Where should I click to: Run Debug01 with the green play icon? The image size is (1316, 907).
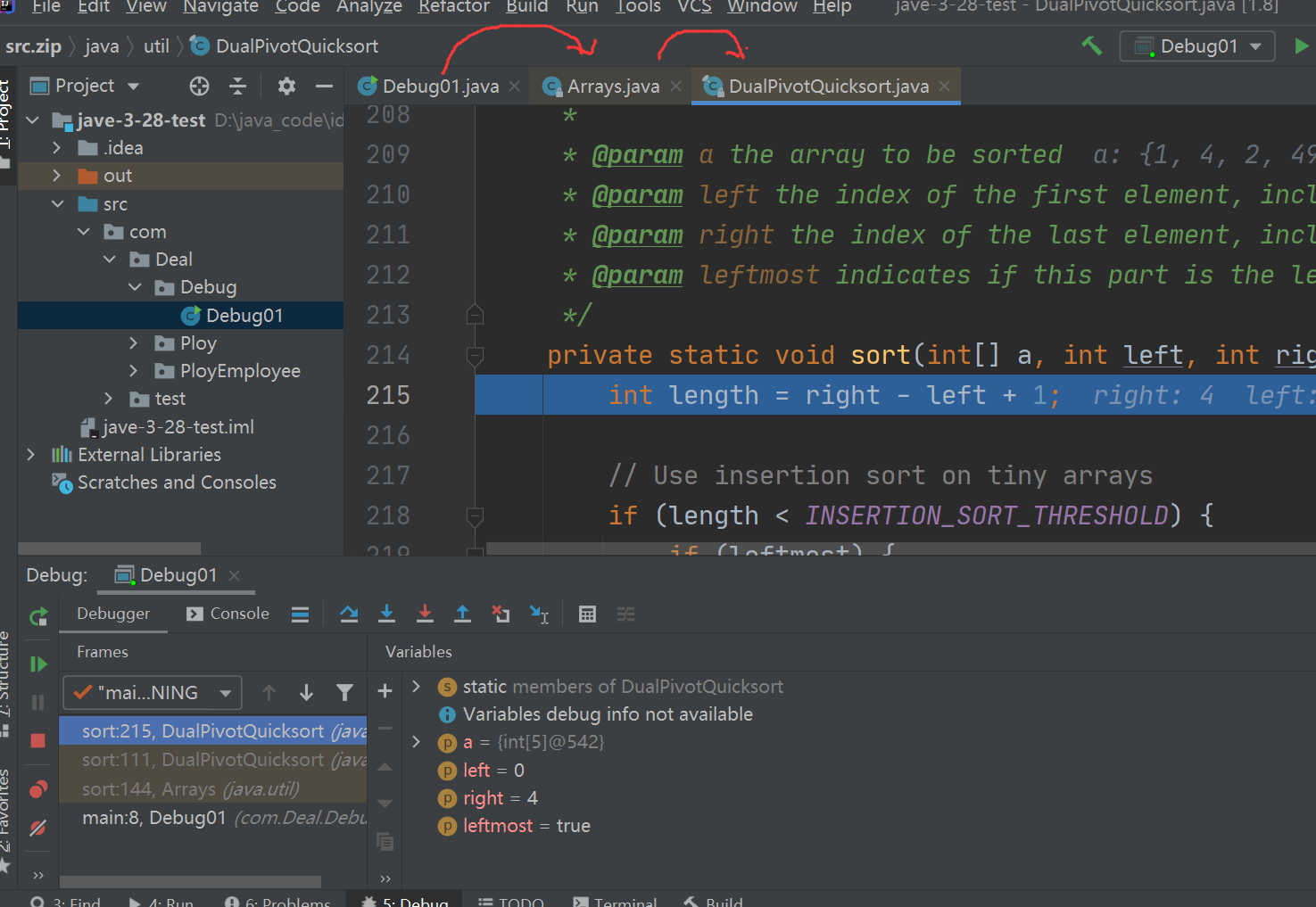click(1302, 45)
